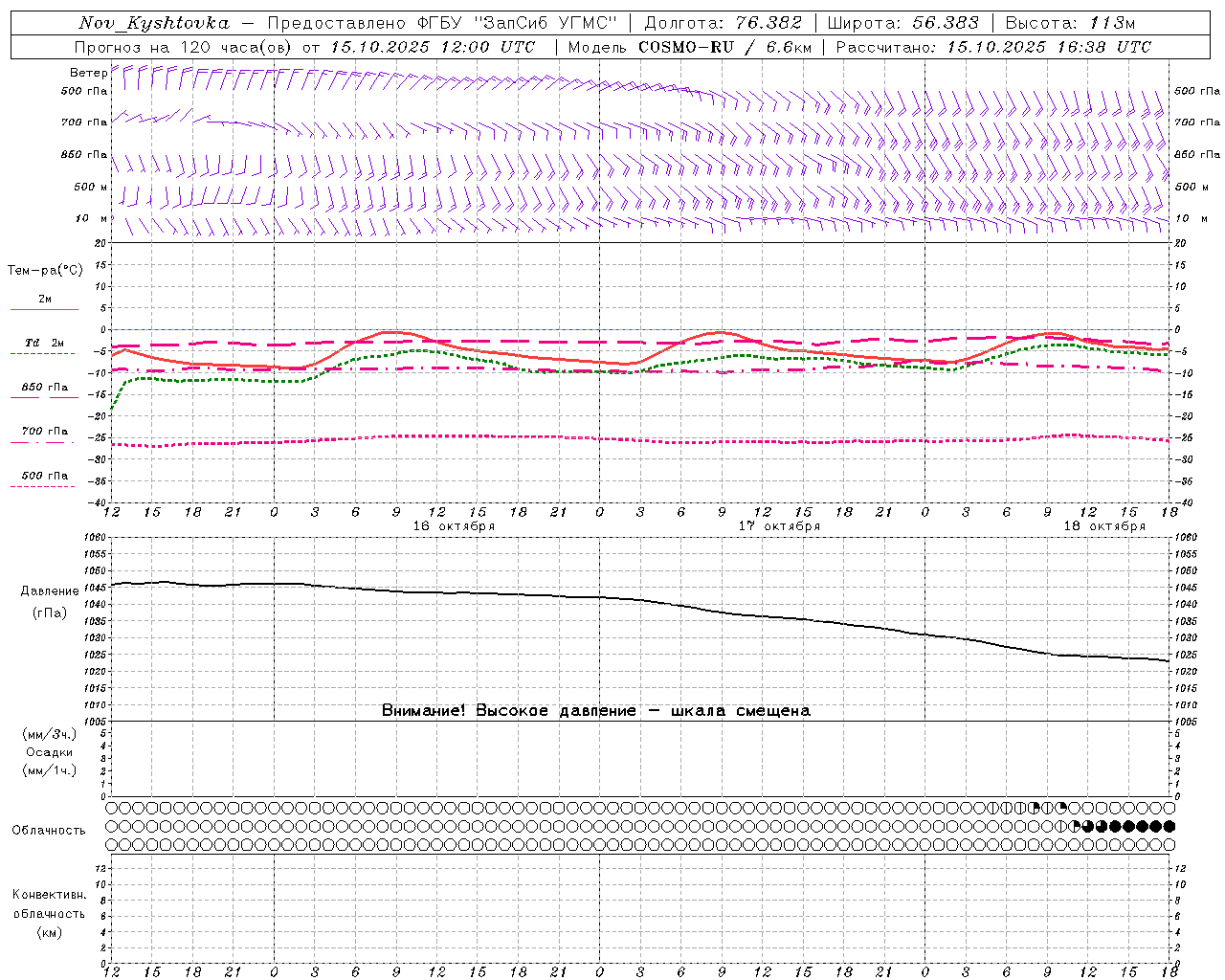Click the "(мм/1ч.)" precipitation unit label
1225x980 pixels.
click(50, 770)
